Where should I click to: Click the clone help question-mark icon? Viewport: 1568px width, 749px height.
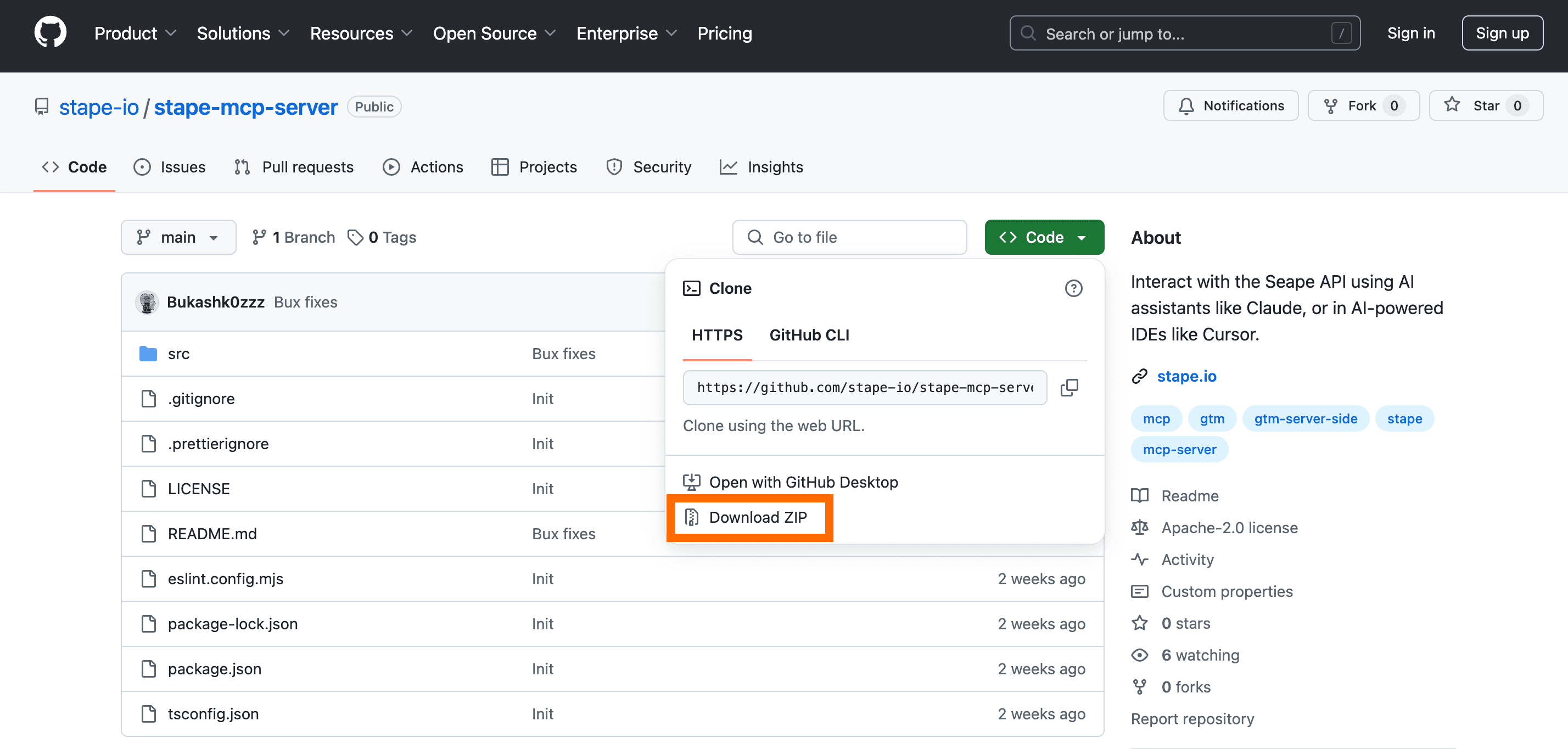[x=1073, y=288]
